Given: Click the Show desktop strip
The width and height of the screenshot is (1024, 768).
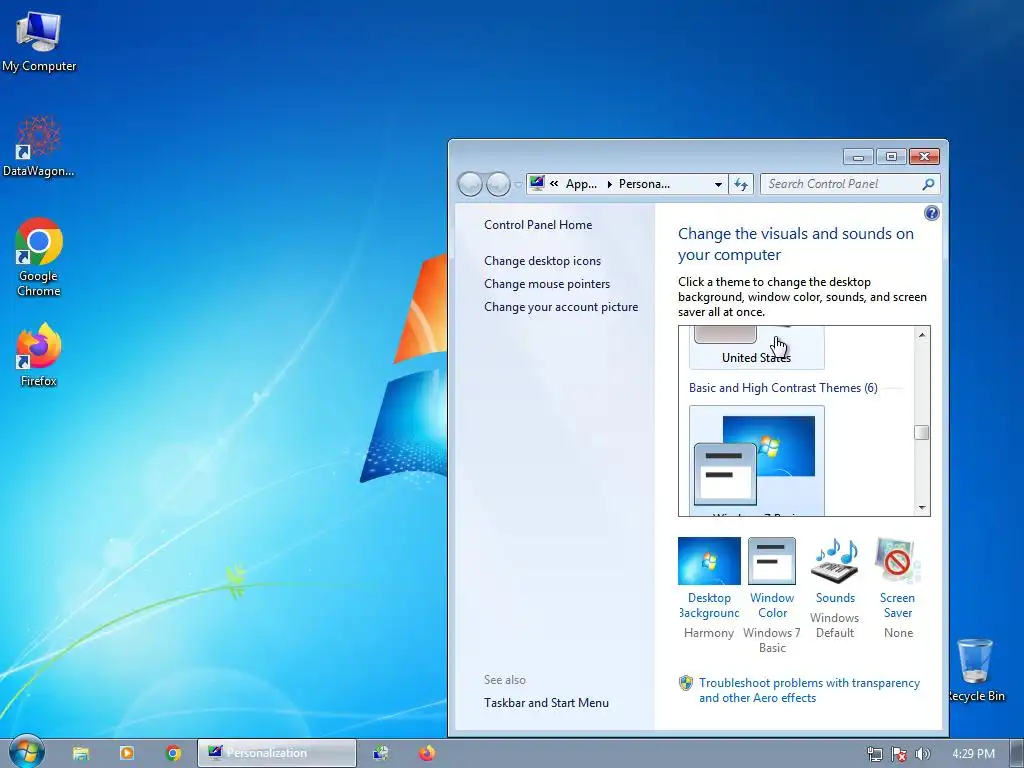Looking at the screenshot, I should [x=1017, y=753].
